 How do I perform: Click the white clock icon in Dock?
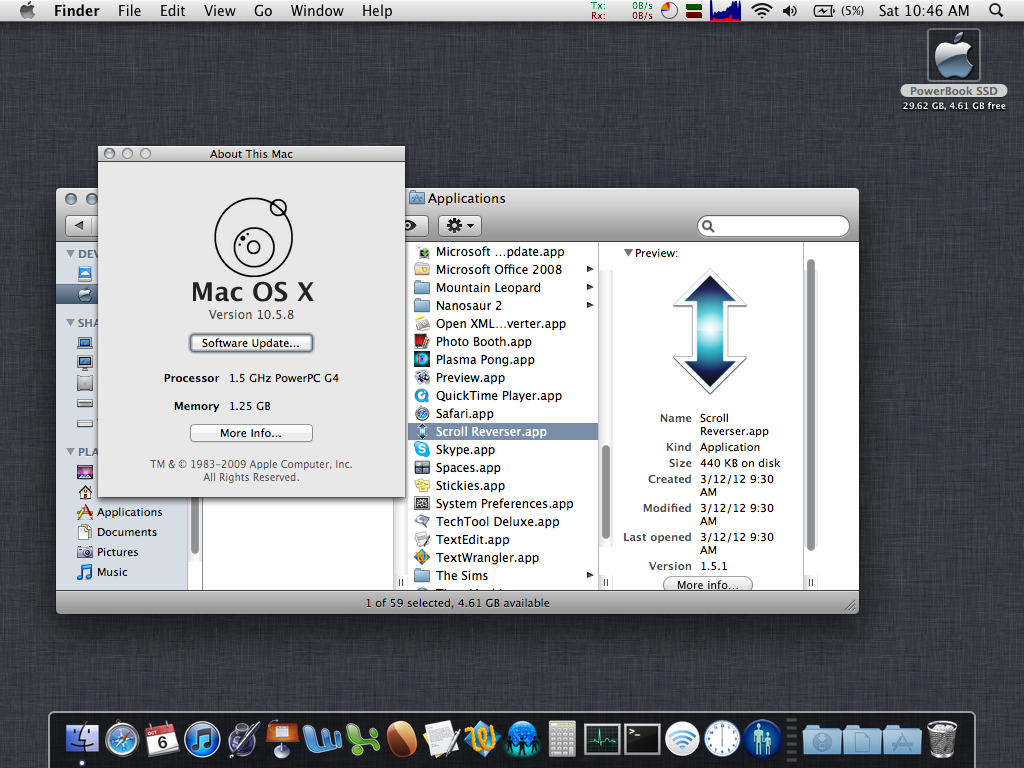(722, 739)
